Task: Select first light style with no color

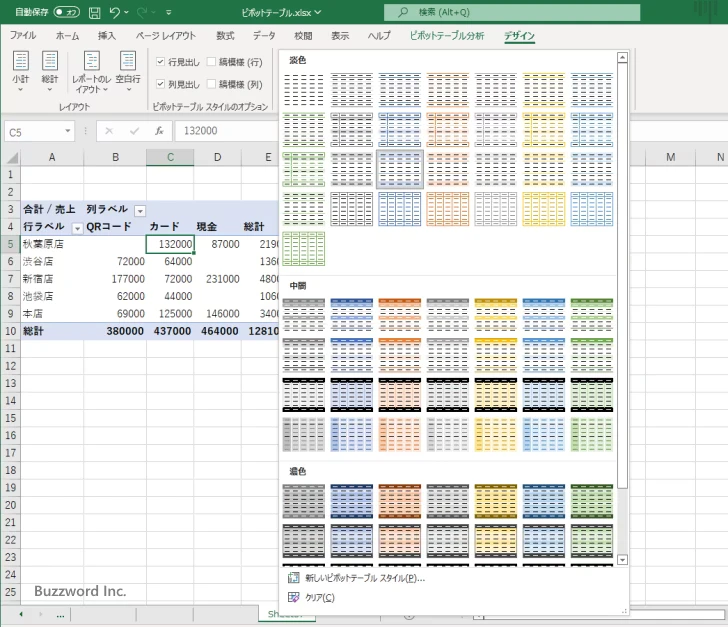Action: (304, 90)
